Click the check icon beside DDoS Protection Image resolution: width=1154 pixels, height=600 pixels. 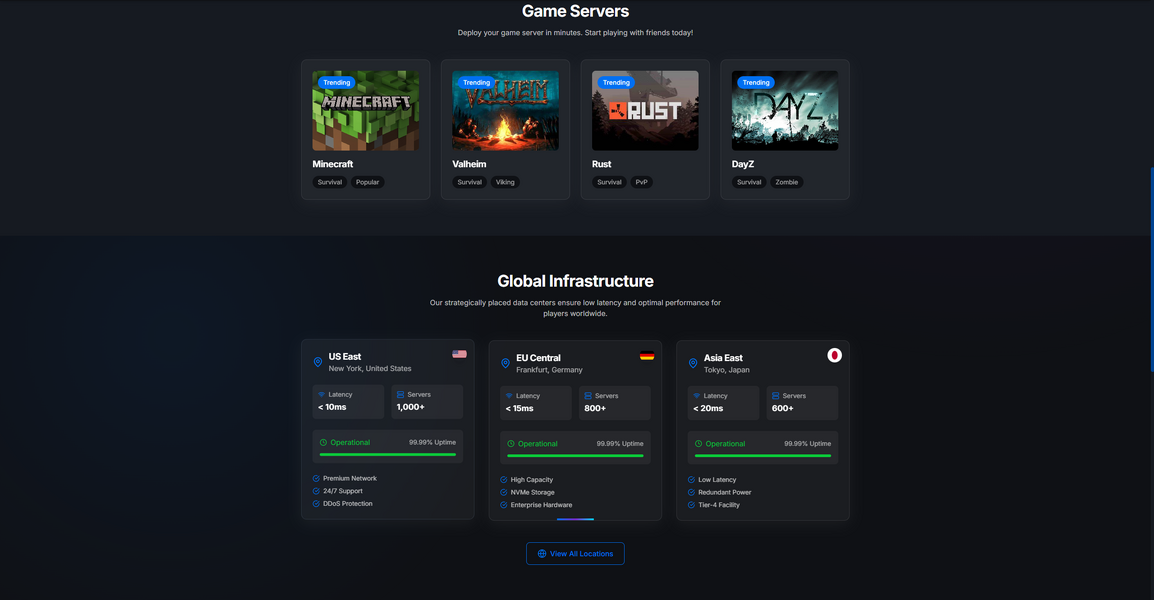coord(316,504)
